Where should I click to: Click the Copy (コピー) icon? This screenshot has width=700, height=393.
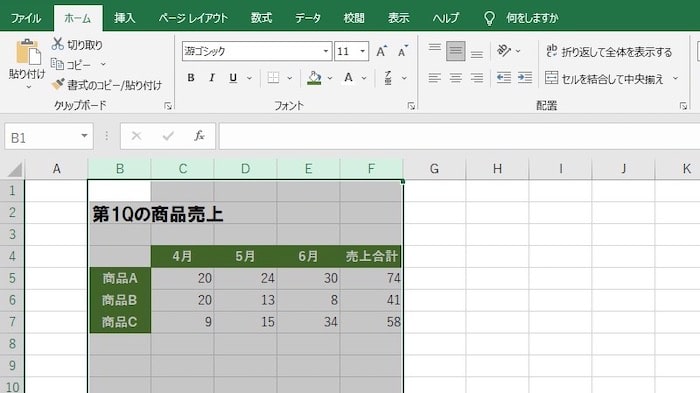click(57, 64)
